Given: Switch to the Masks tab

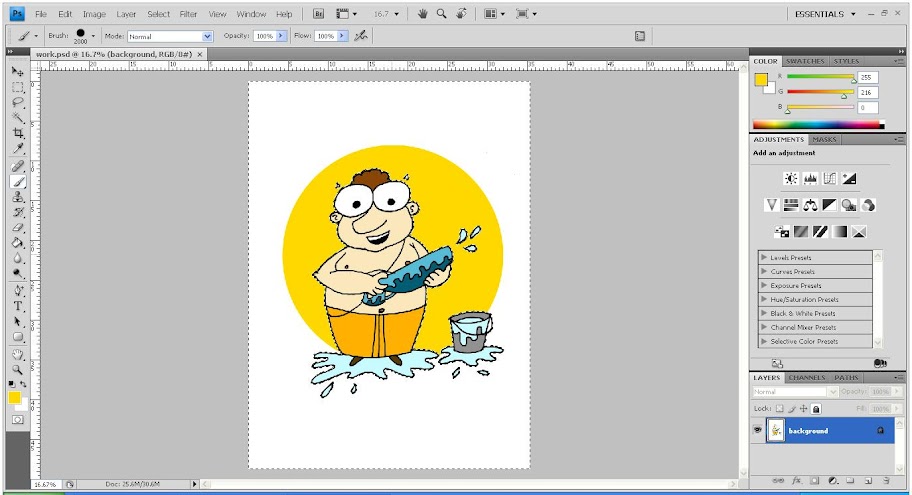Looking at the screenshot, I should [824, 140].
